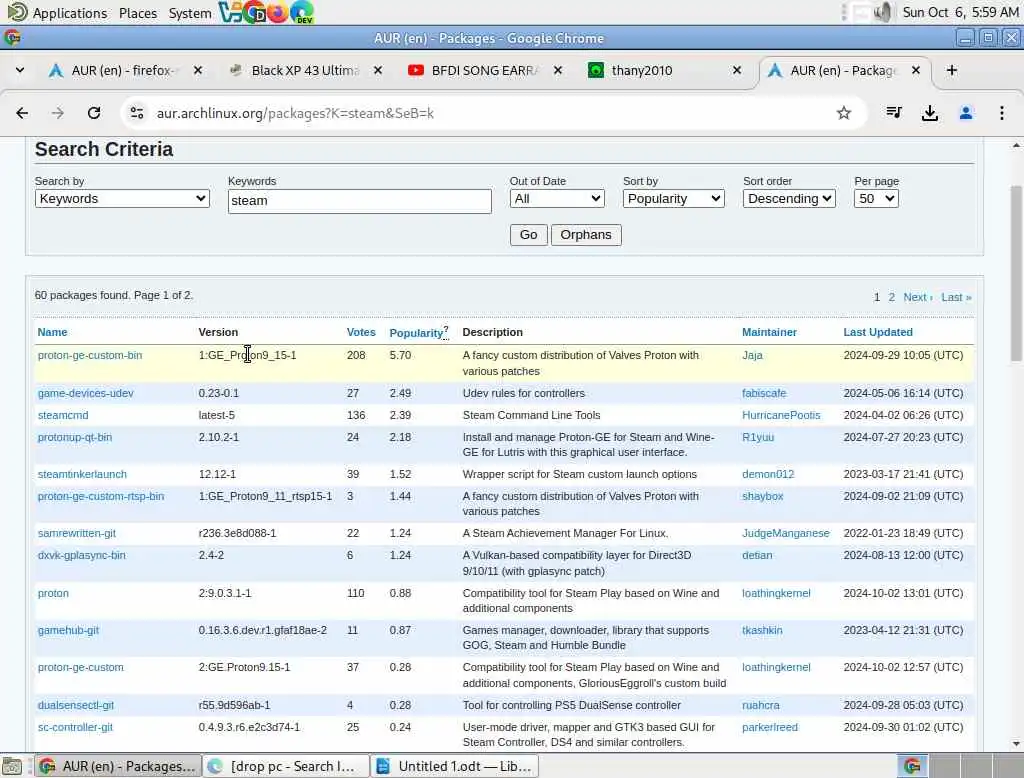Image resolution: width=1024 pixels, height=778 pixels.
Task: Open the media controls icon
Action: click(894, 113)
